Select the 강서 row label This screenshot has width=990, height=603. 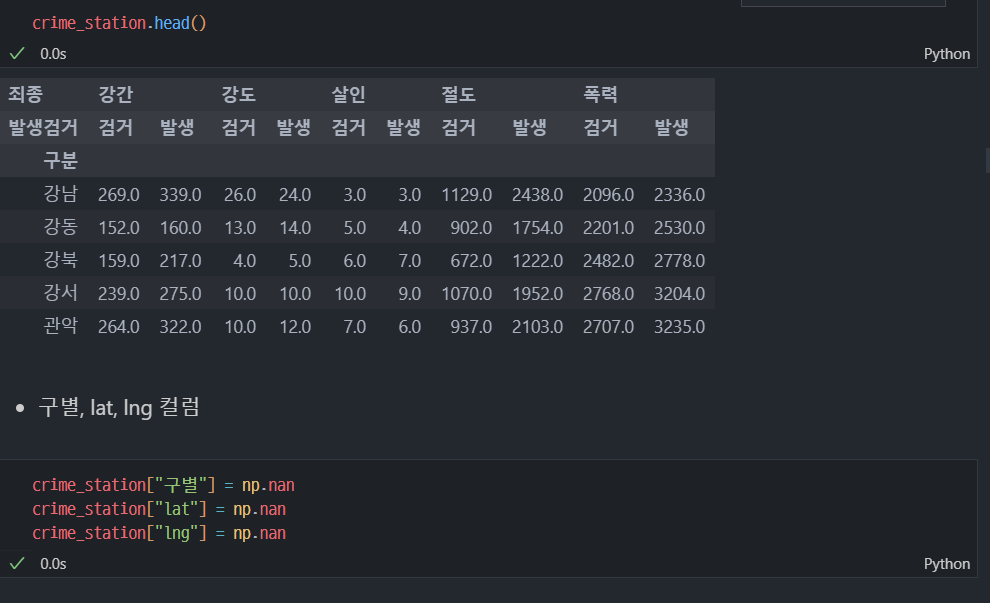click(61, 293)
